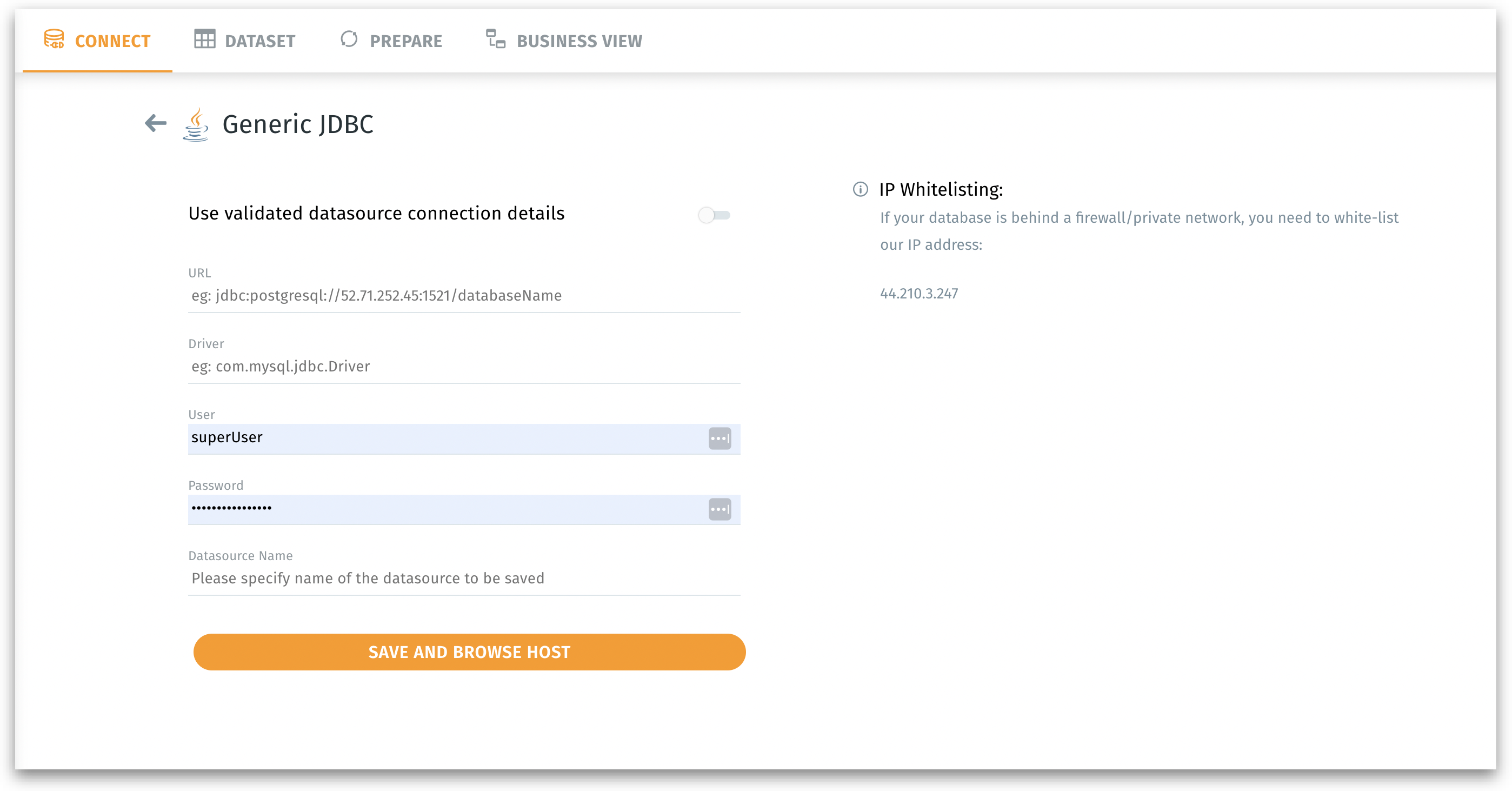Click the Business View hierarchy icon

tap(495, 39)
